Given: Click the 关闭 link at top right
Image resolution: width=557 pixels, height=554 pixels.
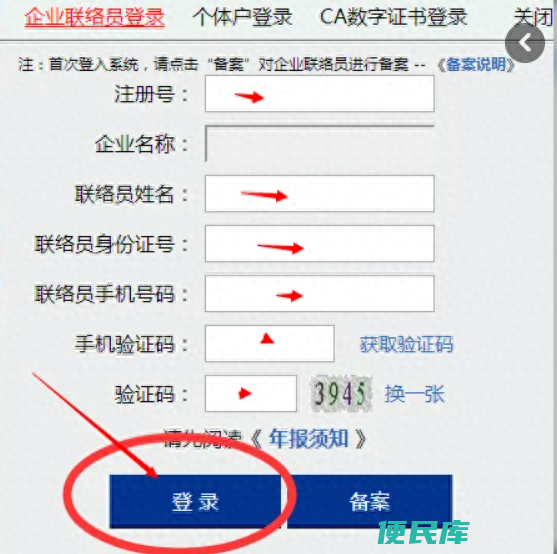Looking at the screenshot, I should [x=534, y=17].
